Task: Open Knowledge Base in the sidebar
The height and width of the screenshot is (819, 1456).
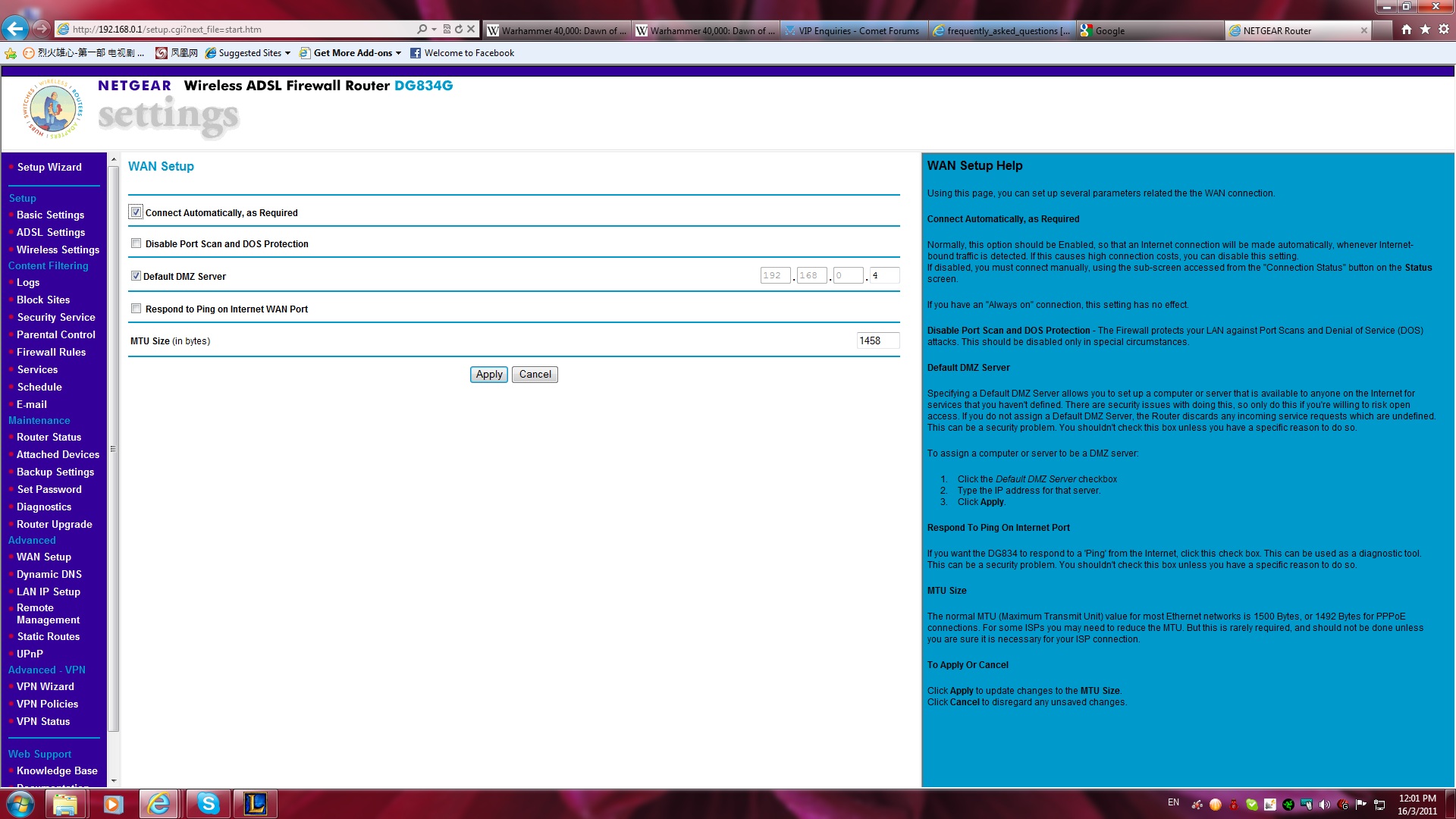Action: 57,770
